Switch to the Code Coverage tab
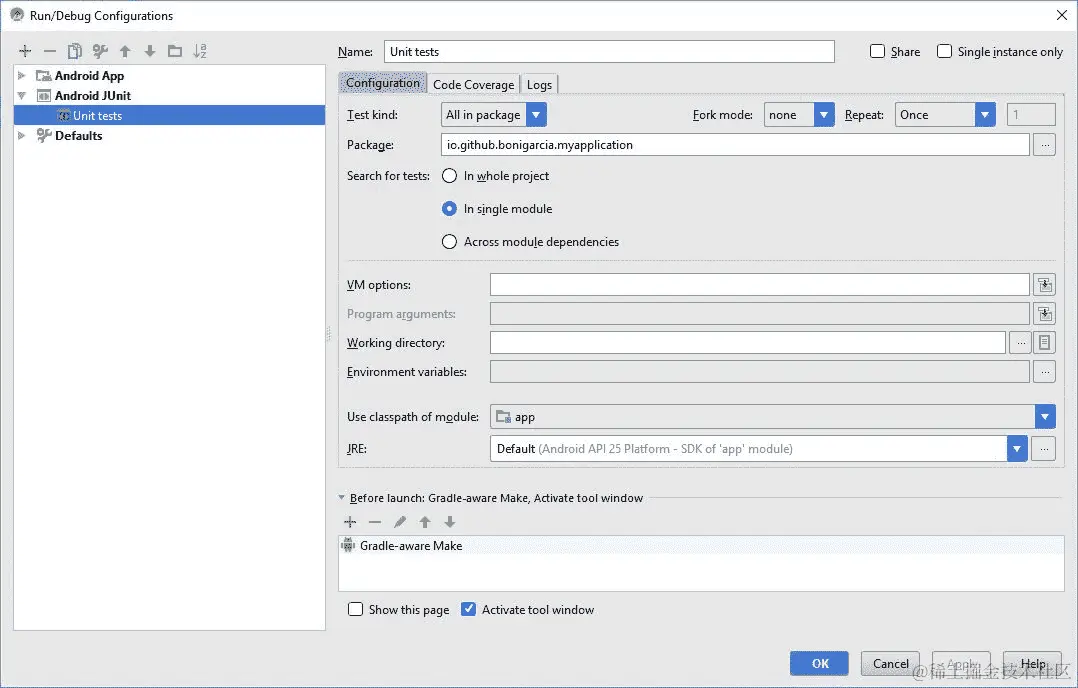1078x688 pixels. point(474,85)
